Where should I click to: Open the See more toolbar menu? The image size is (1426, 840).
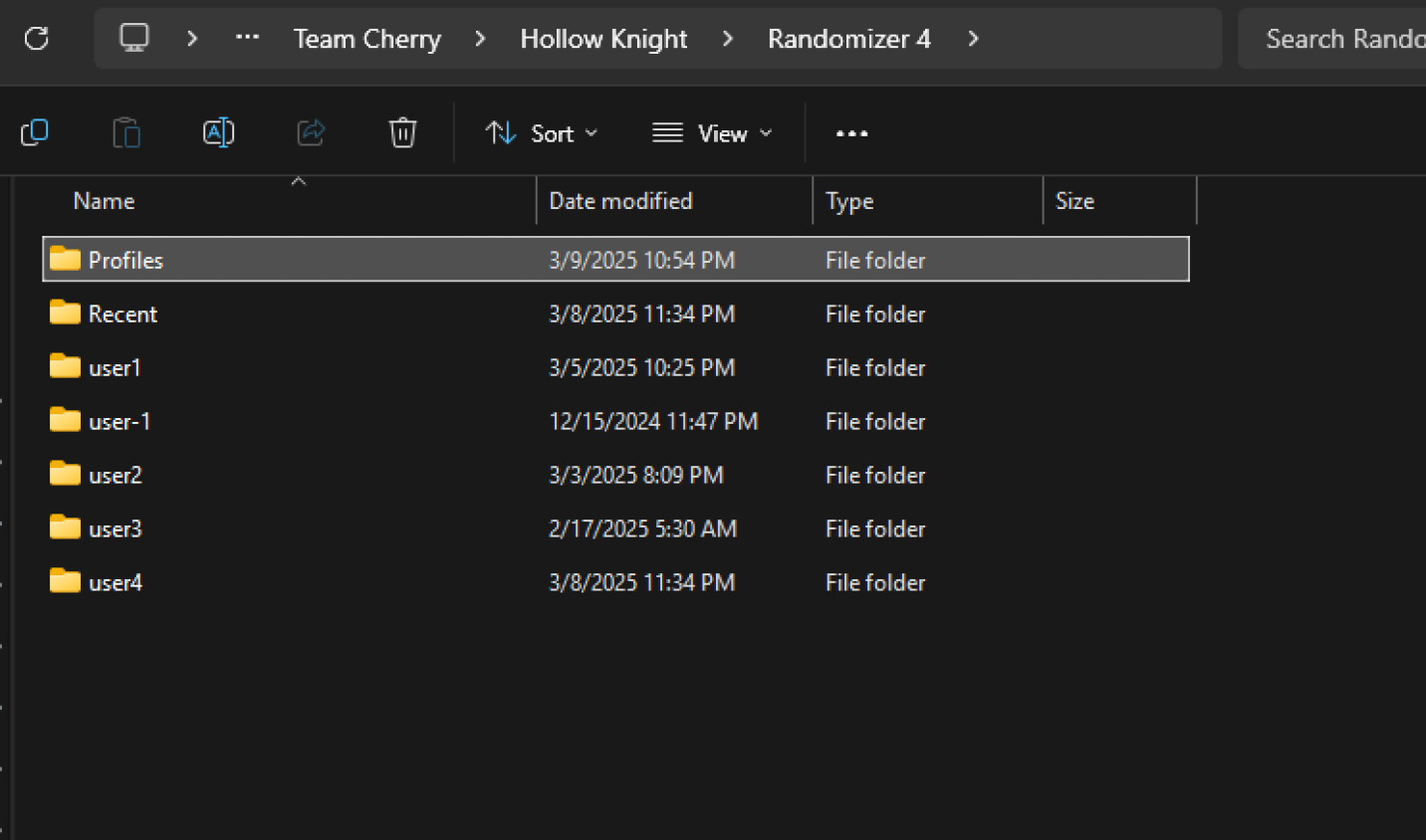(x=851, y=133)
